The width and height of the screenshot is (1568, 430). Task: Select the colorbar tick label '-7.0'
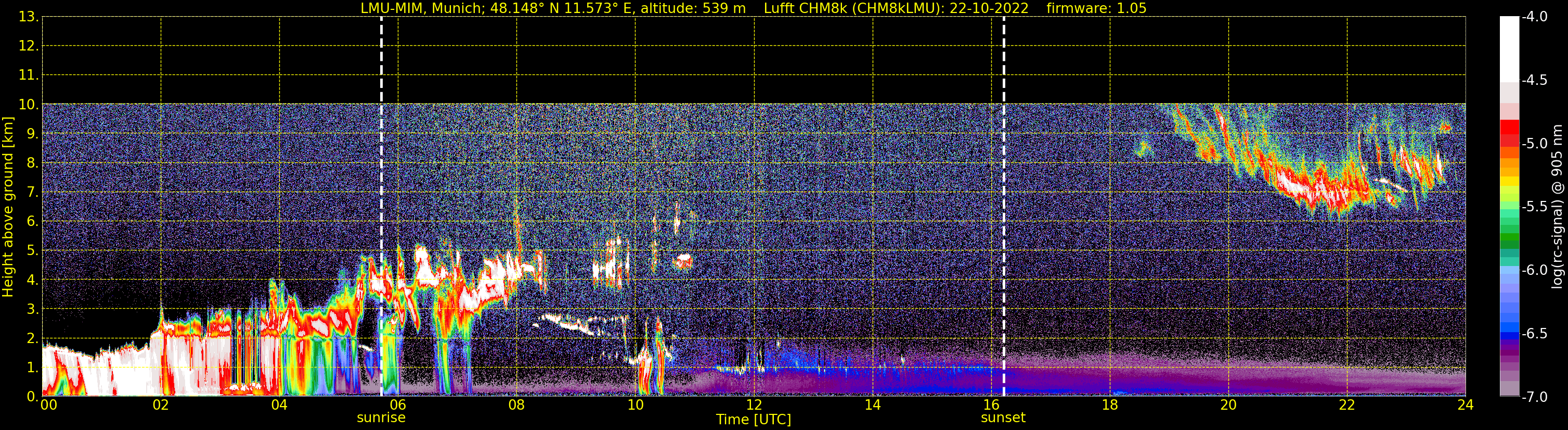pos(1534,397)
